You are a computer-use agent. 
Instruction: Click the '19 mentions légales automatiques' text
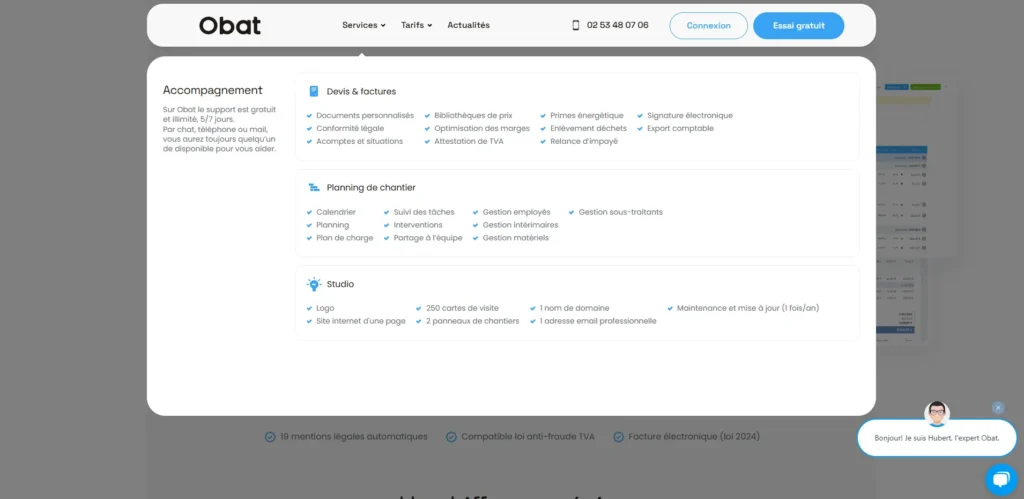tap(354, 436)
